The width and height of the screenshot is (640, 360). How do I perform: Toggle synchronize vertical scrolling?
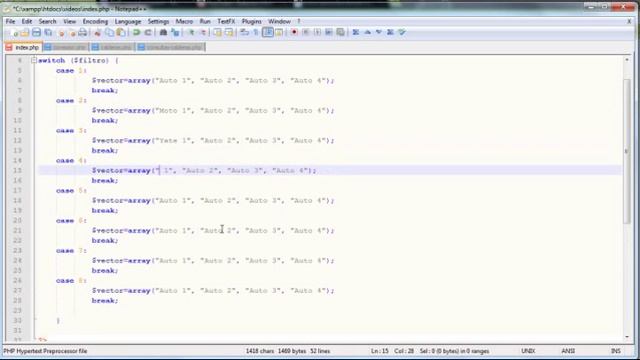[218, 33]
